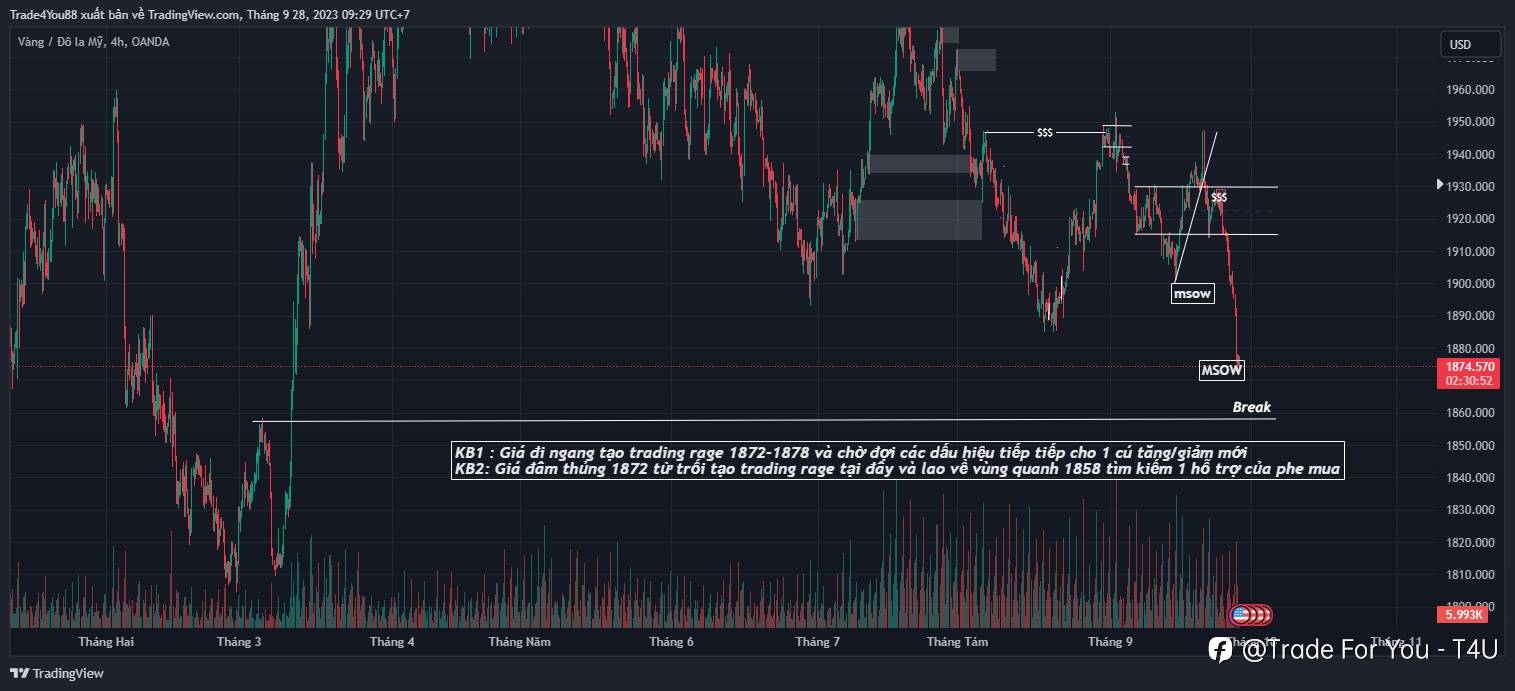Click the Trade4You88 publication header text

point(209,14)
